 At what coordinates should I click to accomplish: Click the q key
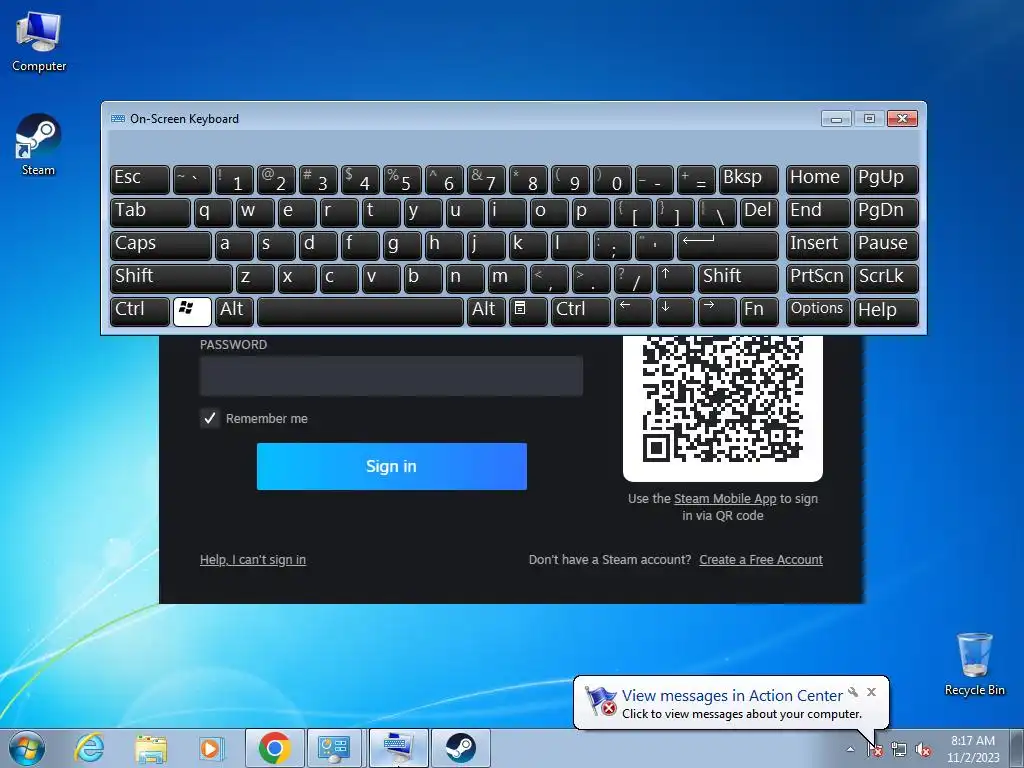coord(213,213)
